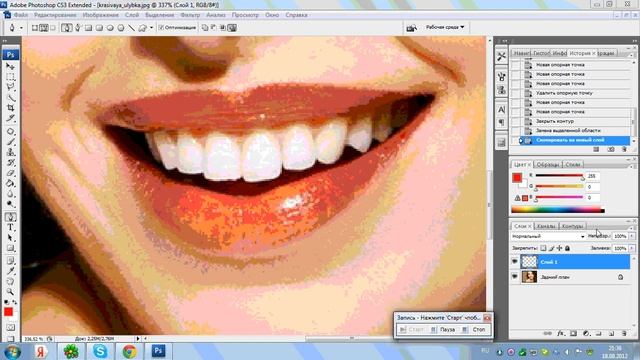Open the History panel flyout menu
The width and height of the screenshot is (640, 360).
[631, 54]
